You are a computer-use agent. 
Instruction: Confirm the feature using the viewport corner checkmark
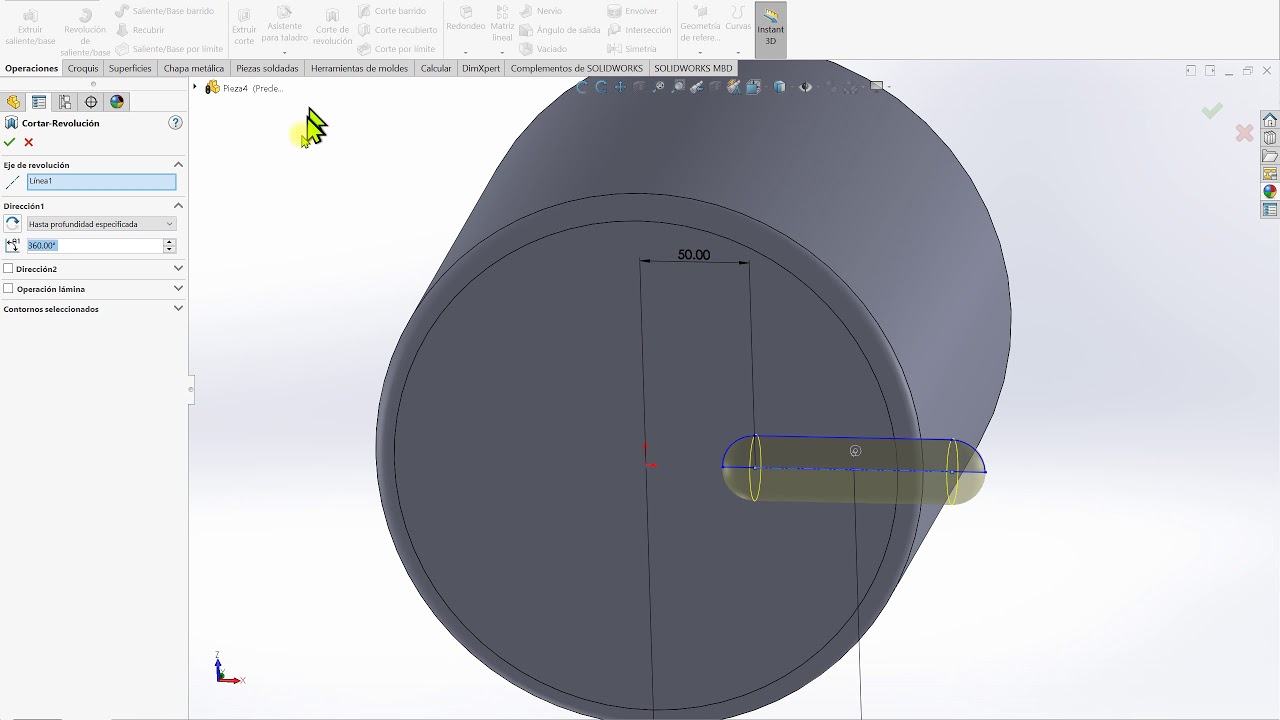pyautogui.click(x=1212, y=111)
